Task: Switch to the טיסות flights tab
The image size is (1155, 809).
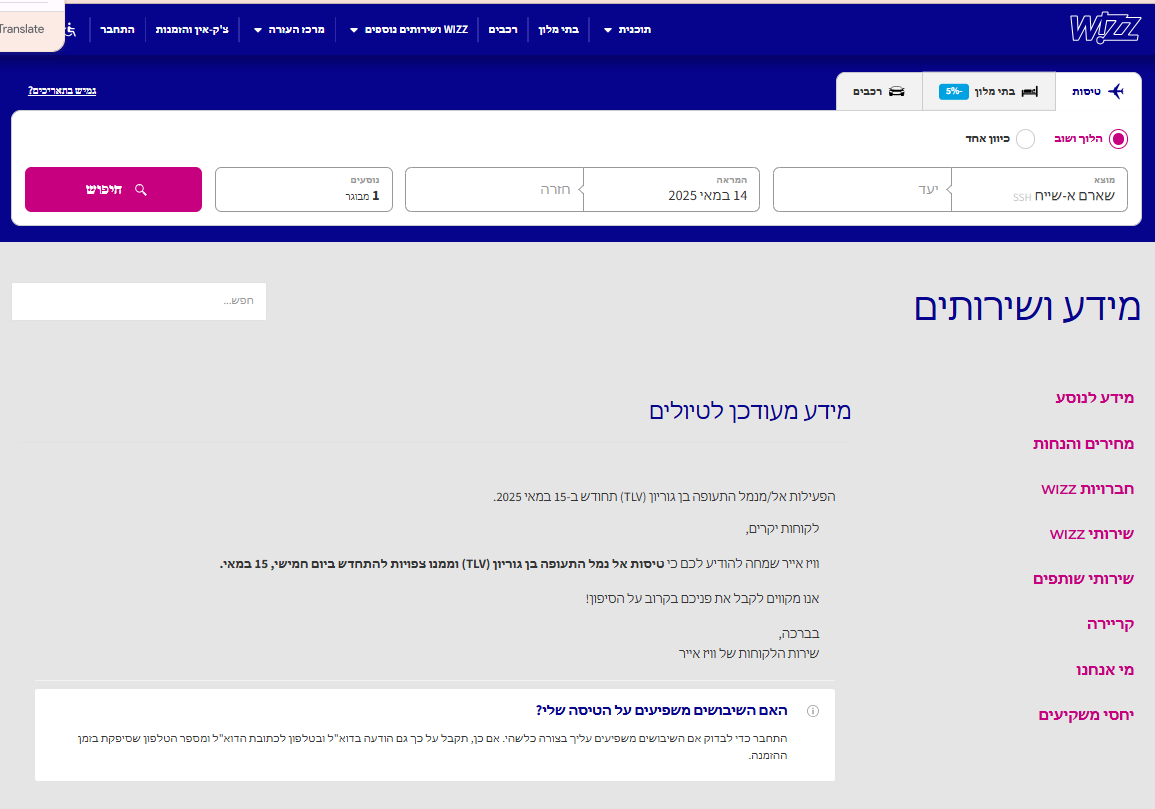Action: pos(1098,91)
